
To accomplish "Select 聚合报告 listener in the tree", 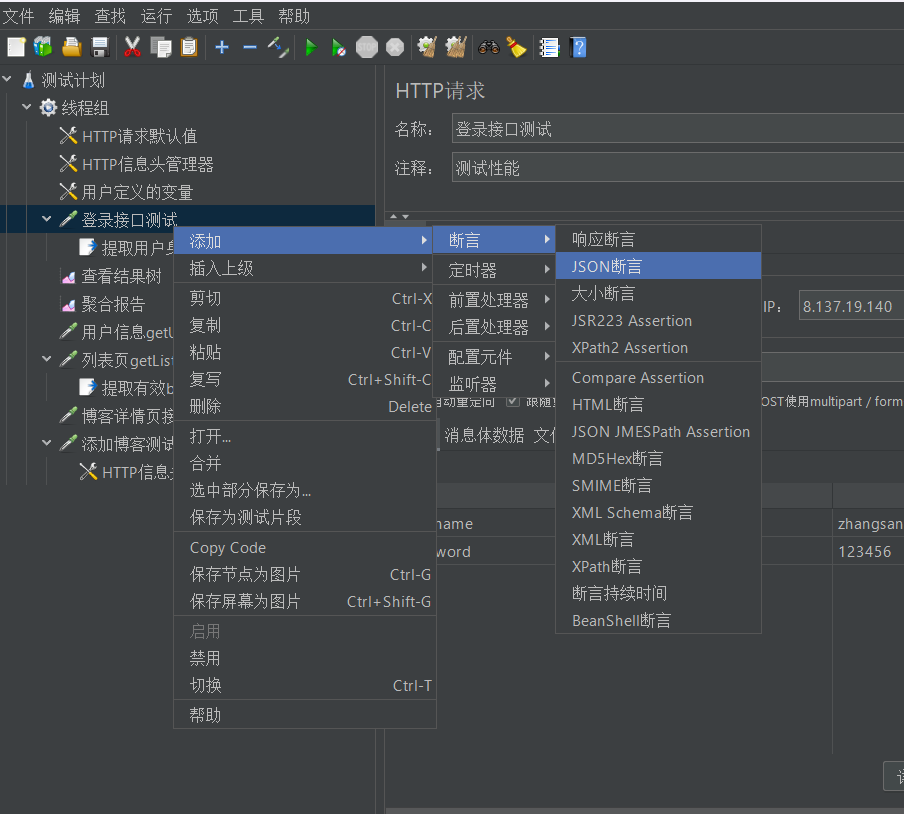I will coord(103,304).
